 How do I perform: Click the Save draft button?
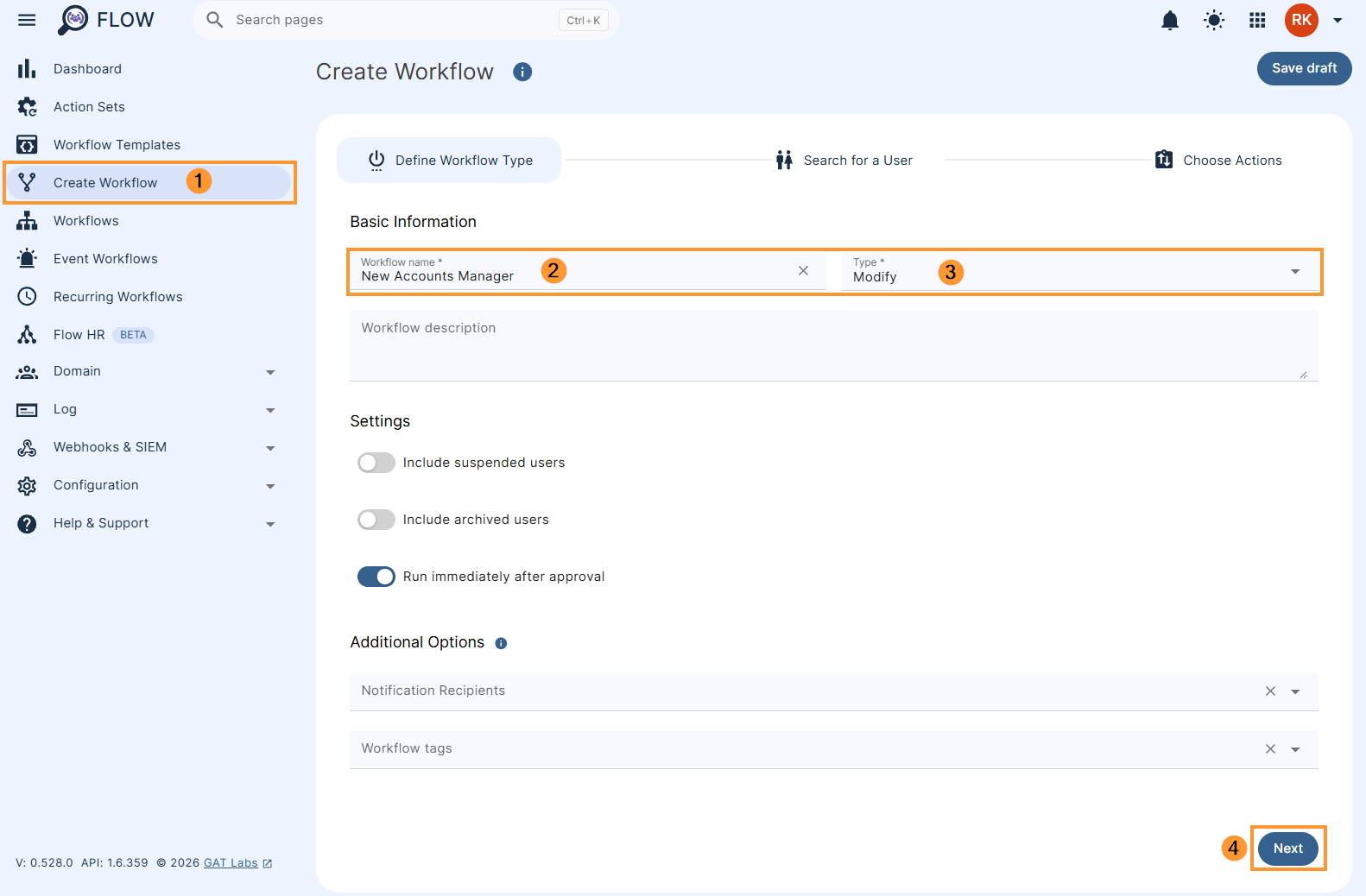1304,68
